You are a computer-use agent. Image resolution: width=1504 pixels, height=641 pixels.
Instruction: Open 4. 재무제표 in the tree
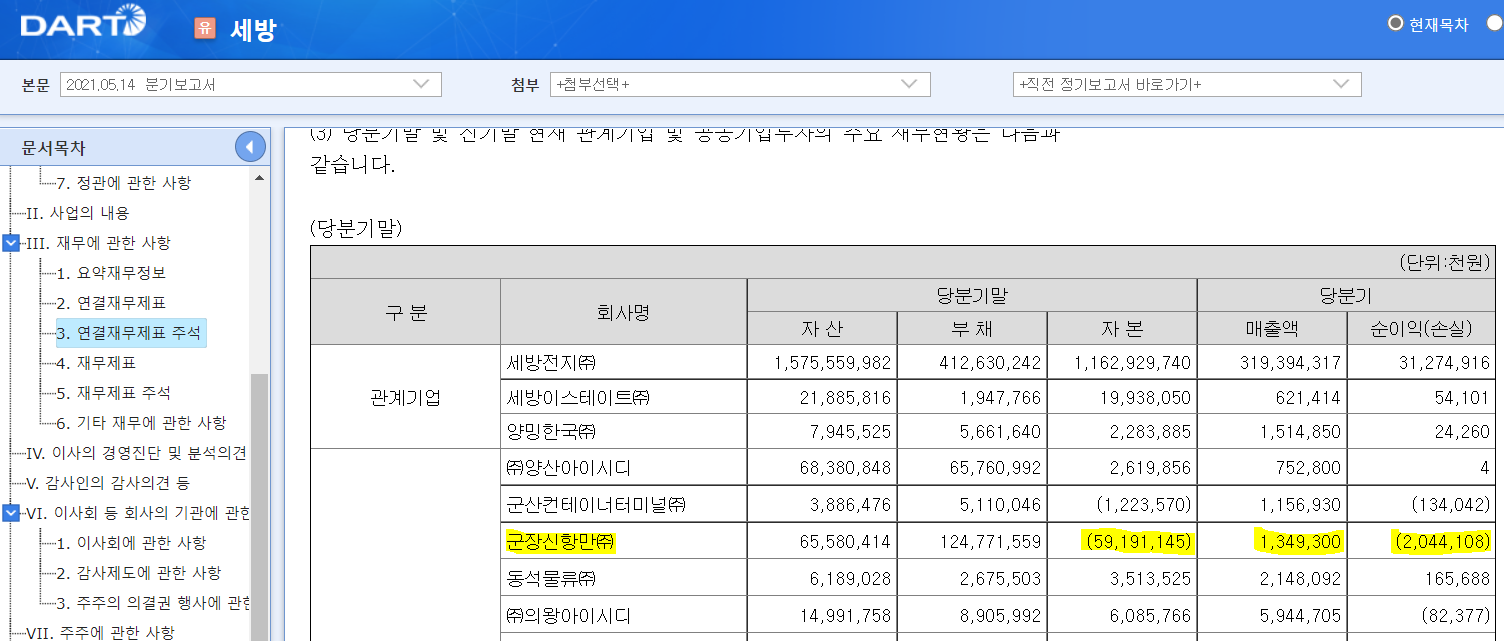coord(96,363)
